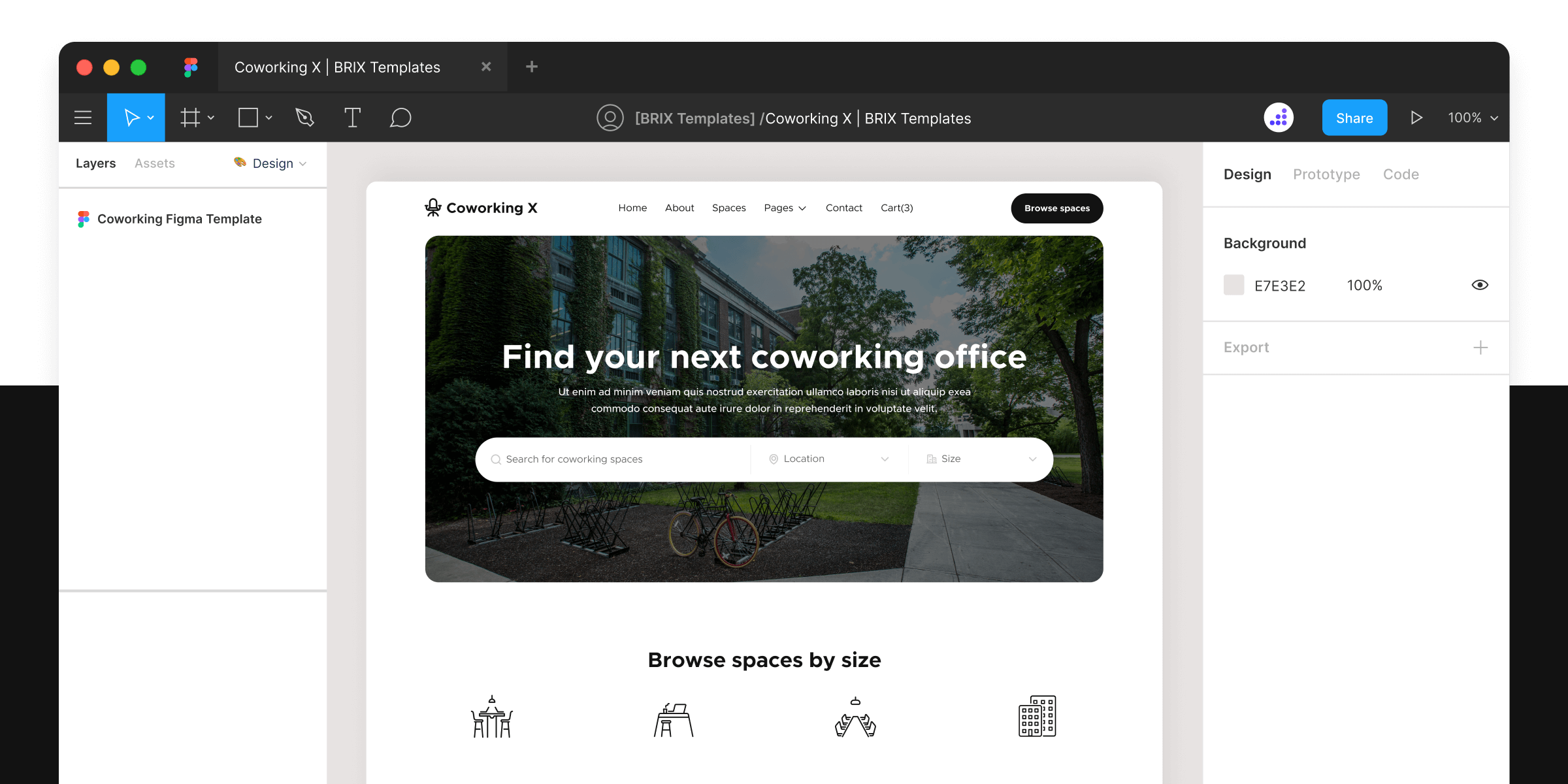Expand the Size filter dropdown

(1032, 459)
